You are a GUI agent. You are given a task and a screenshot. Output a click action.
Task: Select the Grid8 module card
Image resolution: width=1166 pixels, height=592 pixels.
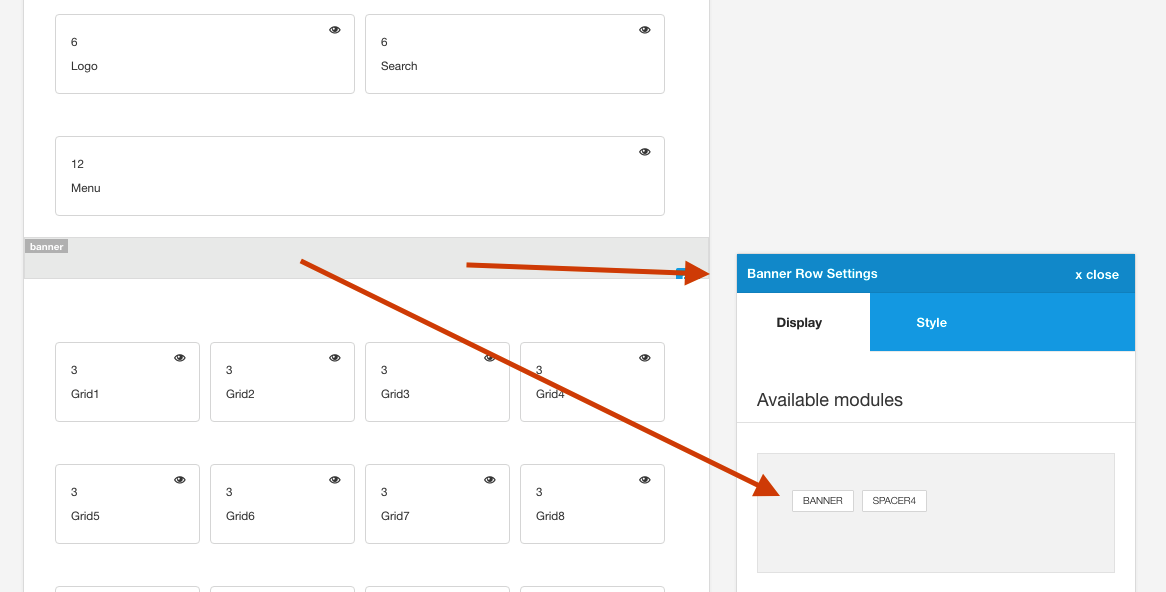593,503
